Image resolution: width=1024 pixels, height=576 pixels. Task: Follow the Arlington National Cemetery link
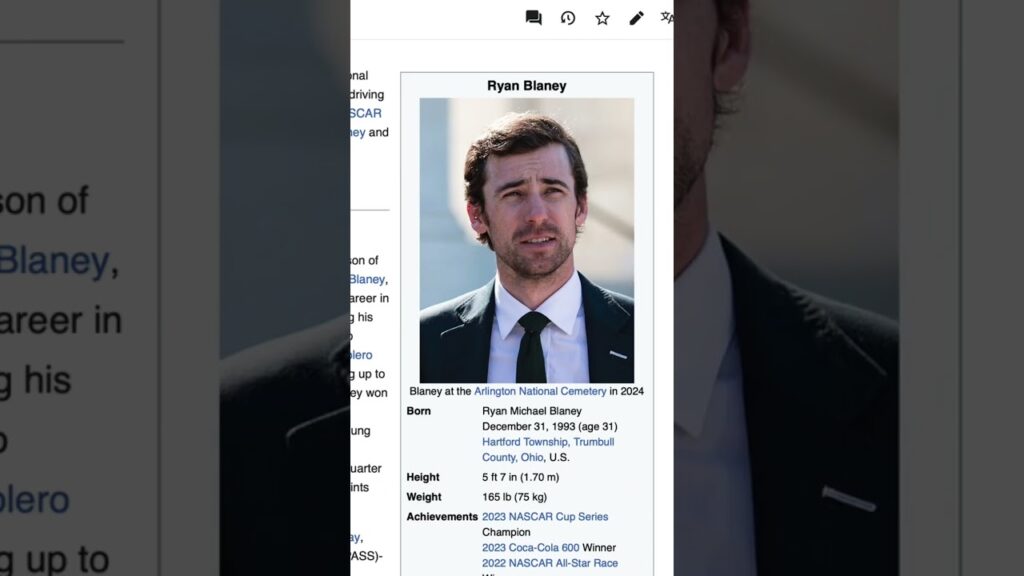[x=540, y=391]
